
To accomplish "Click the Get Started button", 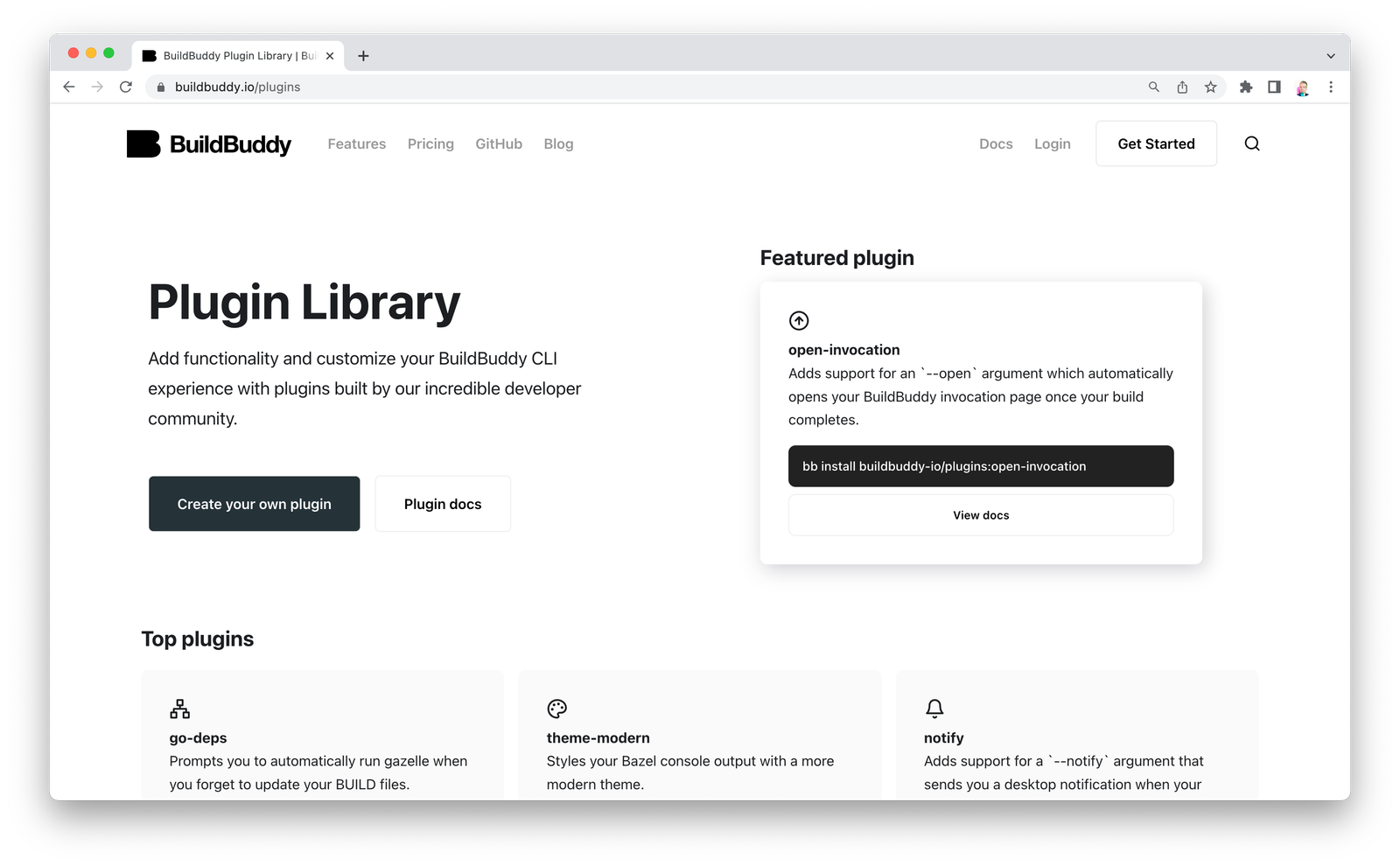I will click(x=1156, y=143).
